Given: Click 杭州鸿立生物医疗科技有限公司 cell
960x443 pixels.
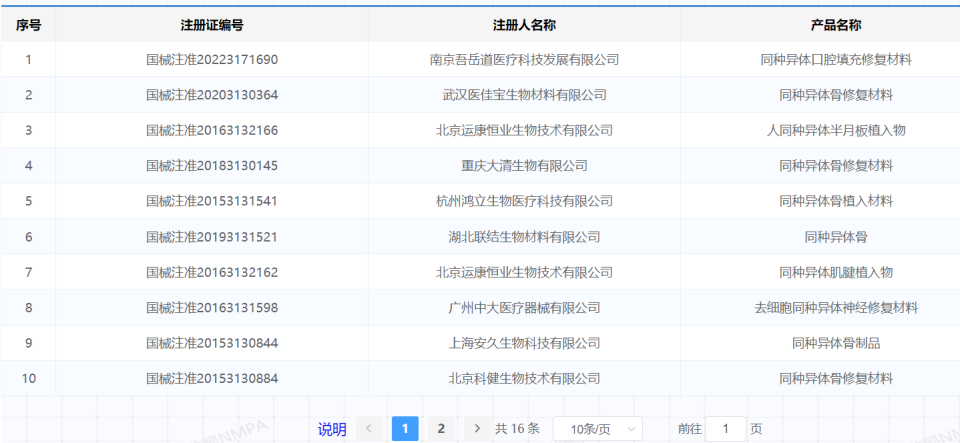Looking at the screenshot, I should tap(524, 201).
